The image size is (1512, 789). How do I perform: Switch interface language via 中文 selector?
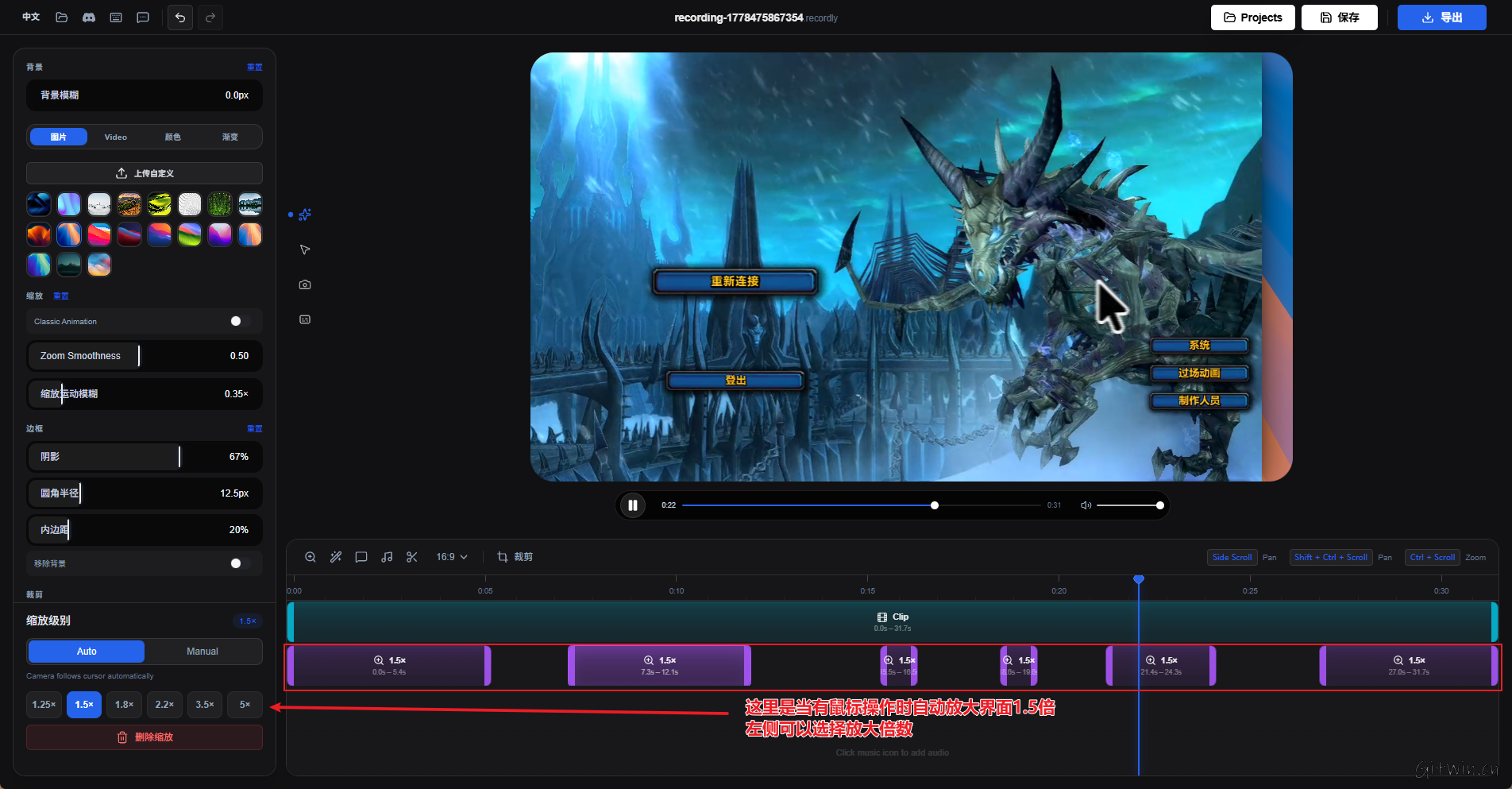(x=31, y=17)
